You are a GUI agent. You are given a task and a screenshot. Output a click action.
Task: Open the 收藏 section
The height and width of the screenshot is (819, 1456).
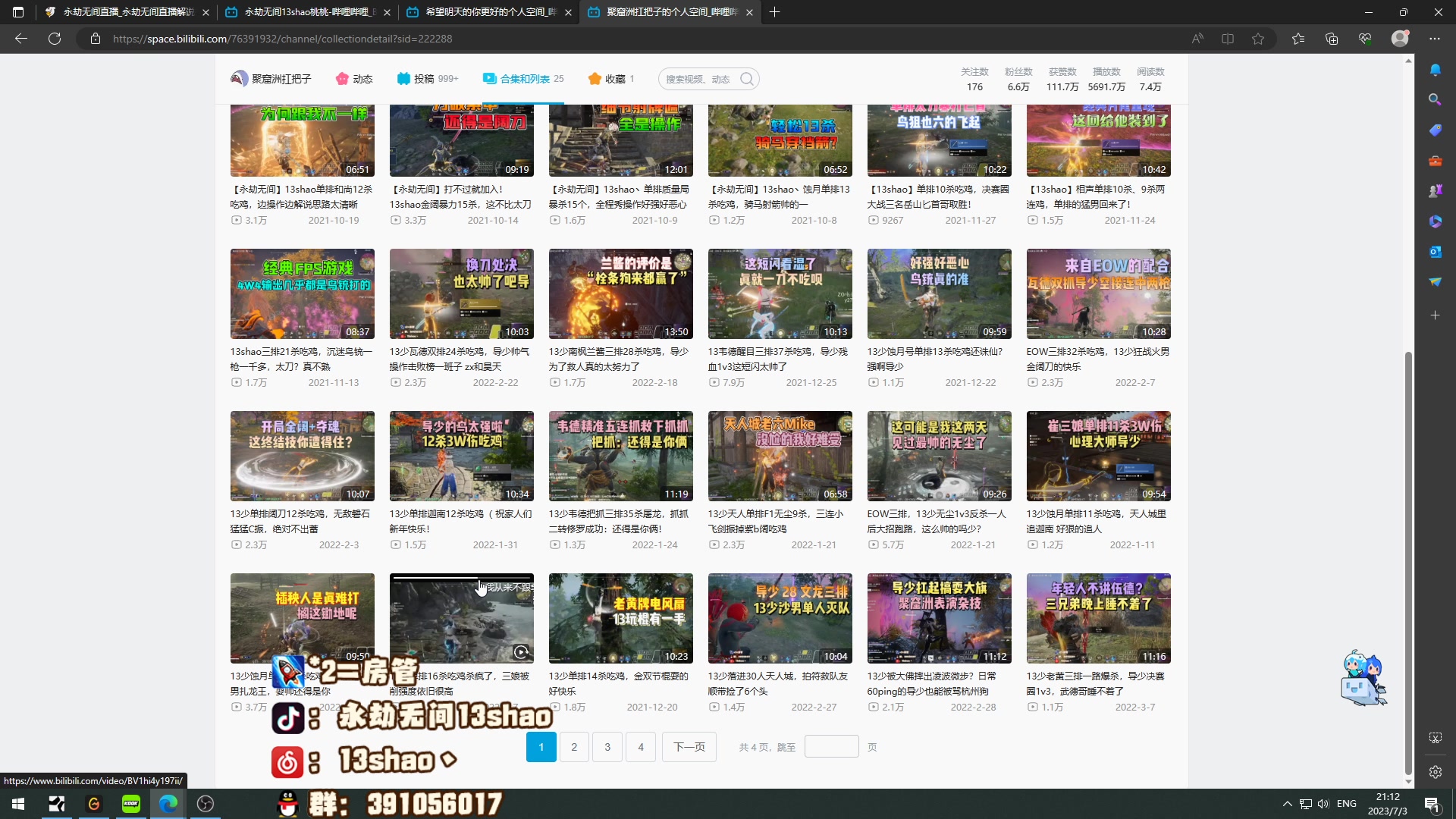[611, 79]
